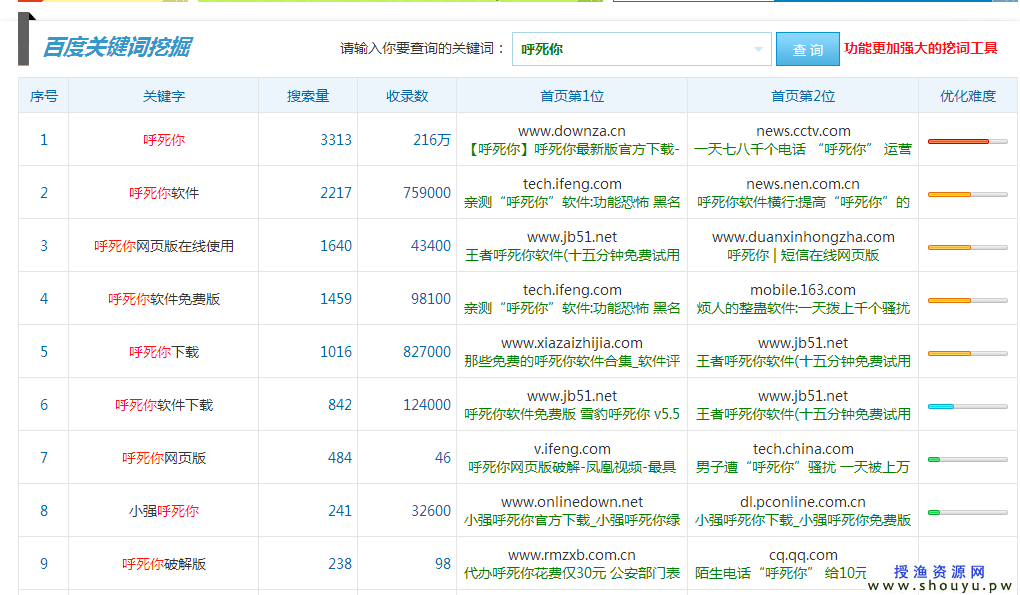This screenshot has width=1020, height=595.
Task: Click the index count 216万
Action: click(x=432, y=140)
